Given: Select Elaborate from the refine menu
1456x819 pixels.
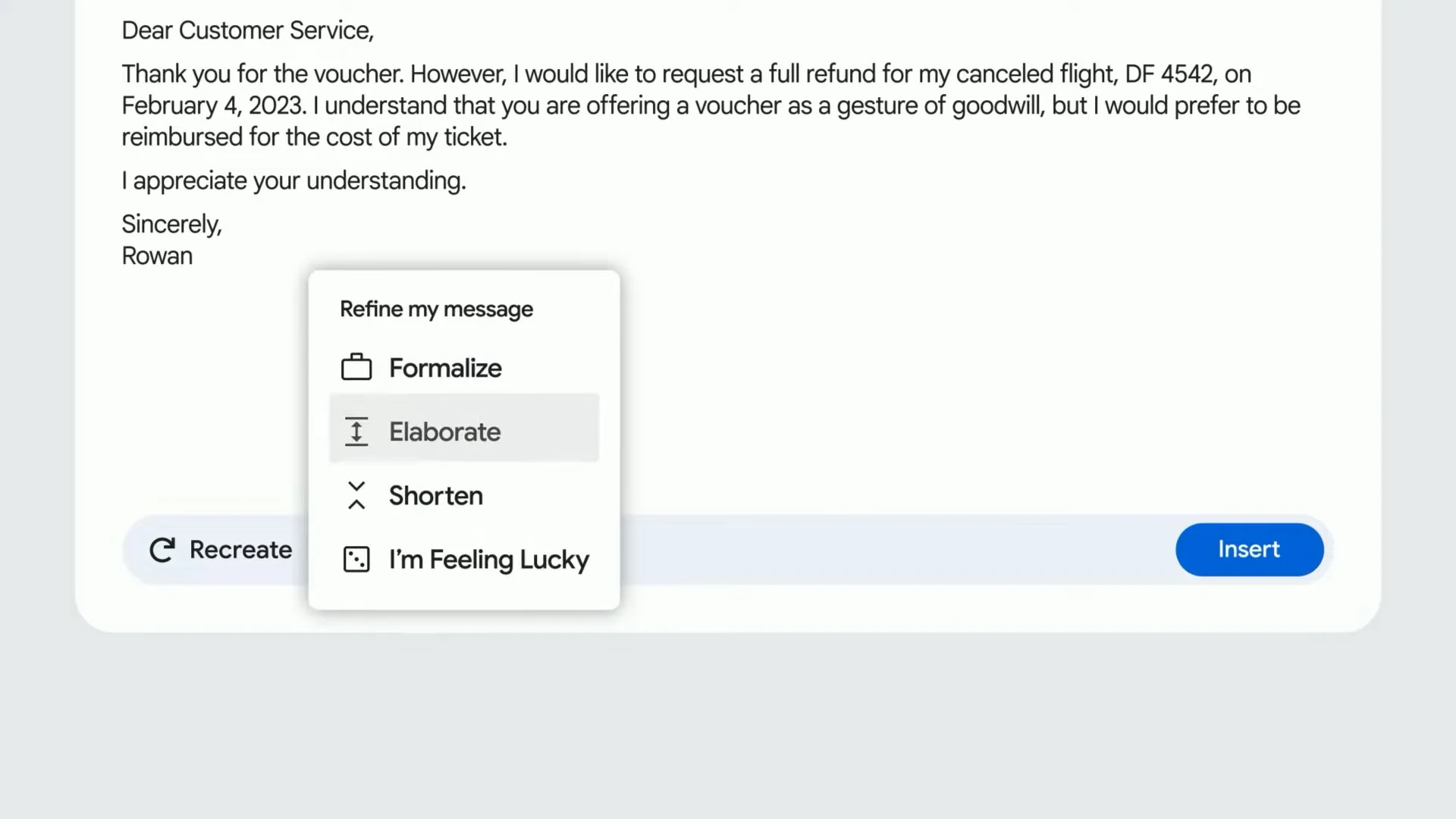Looking at the screenshot, I should (x=445, y=431).
